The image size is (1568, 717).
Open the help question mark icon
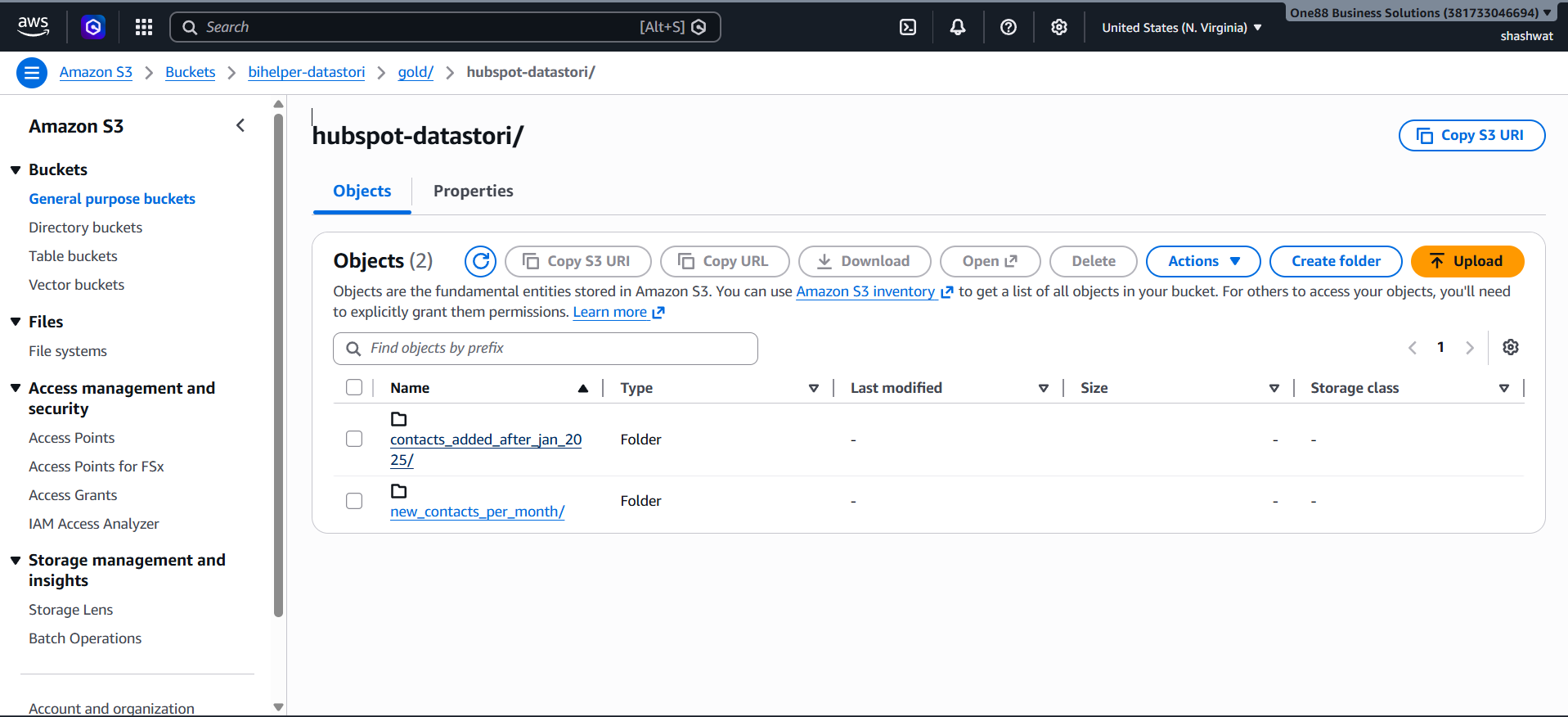click(x=1009, y=27)
